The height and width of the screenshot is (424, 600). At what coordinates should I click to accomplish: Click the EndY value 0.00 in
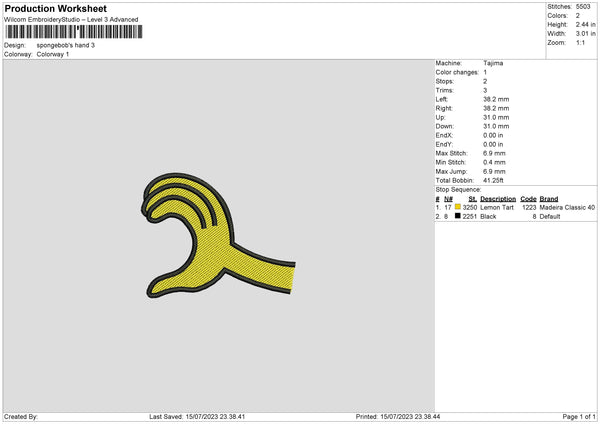pyautogui.click(x=493, y=144)
